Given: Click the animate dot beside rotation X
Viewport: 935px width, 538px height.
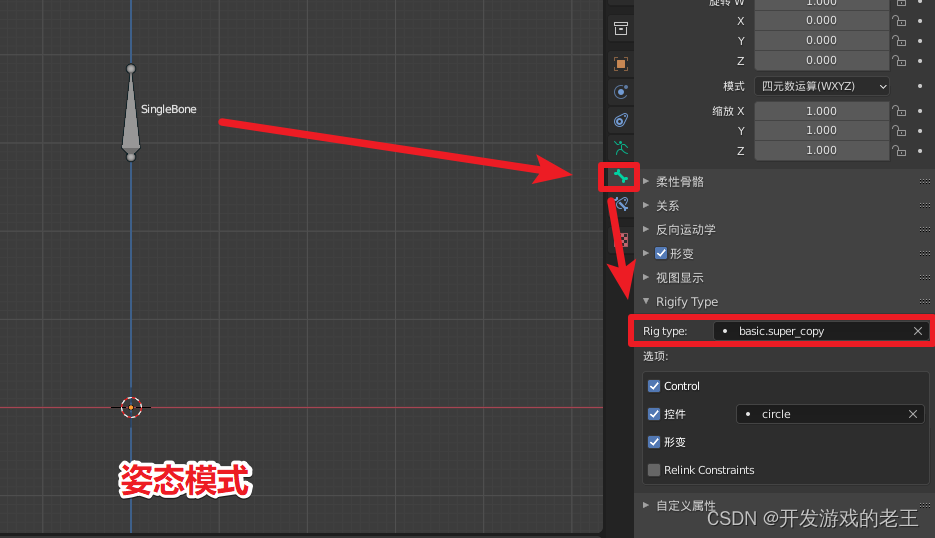Looking at the screenshot, I should 920,21.
